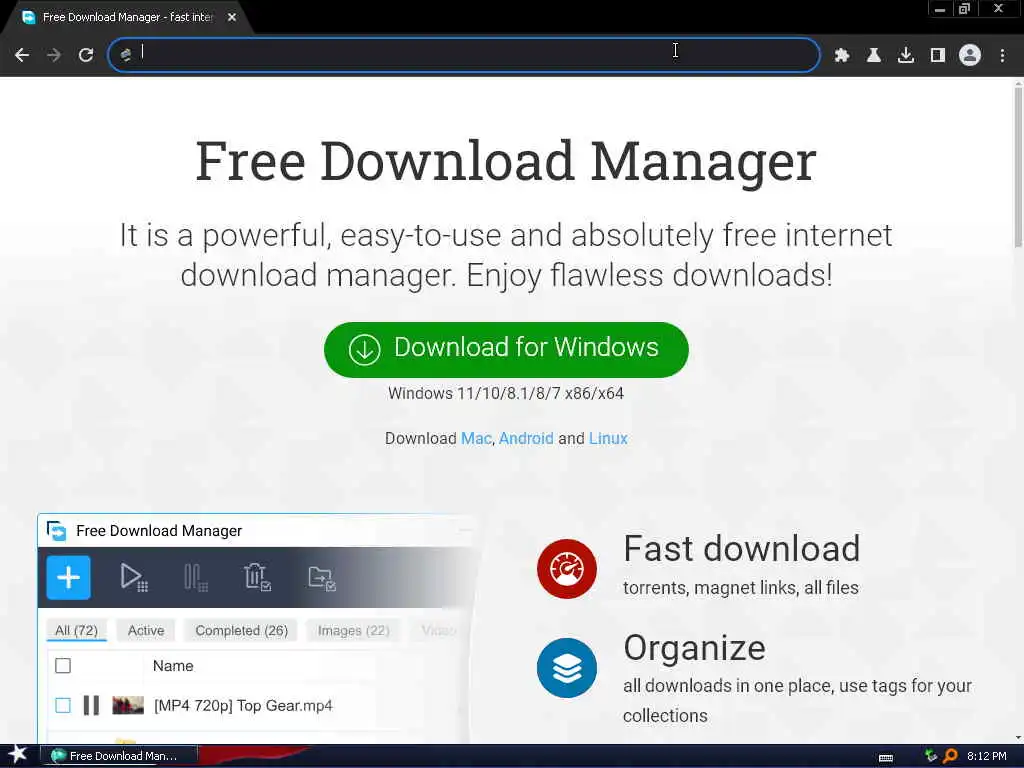Open the browser Downloads tray icon
The image size is (1024, 768).
[906, 55]
